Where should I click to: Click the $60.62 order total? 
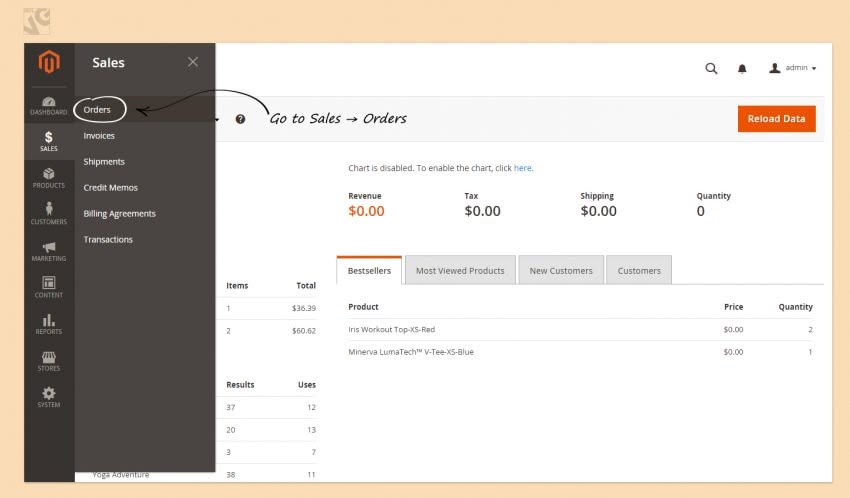[x=304, y=331]
